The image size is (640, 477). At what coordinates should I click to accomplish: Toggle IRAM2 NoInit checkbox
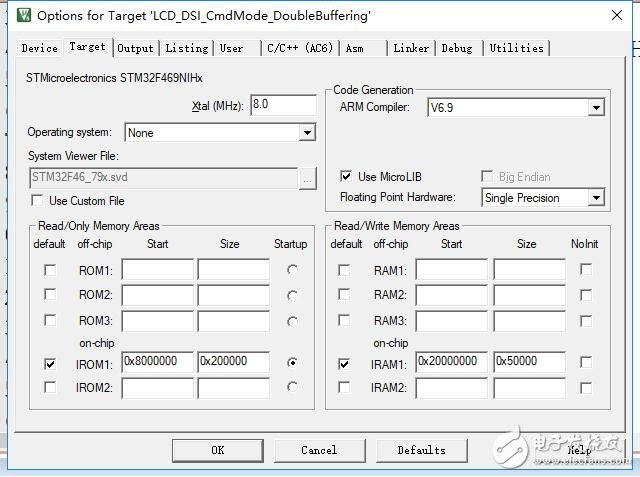click(586, 388)
